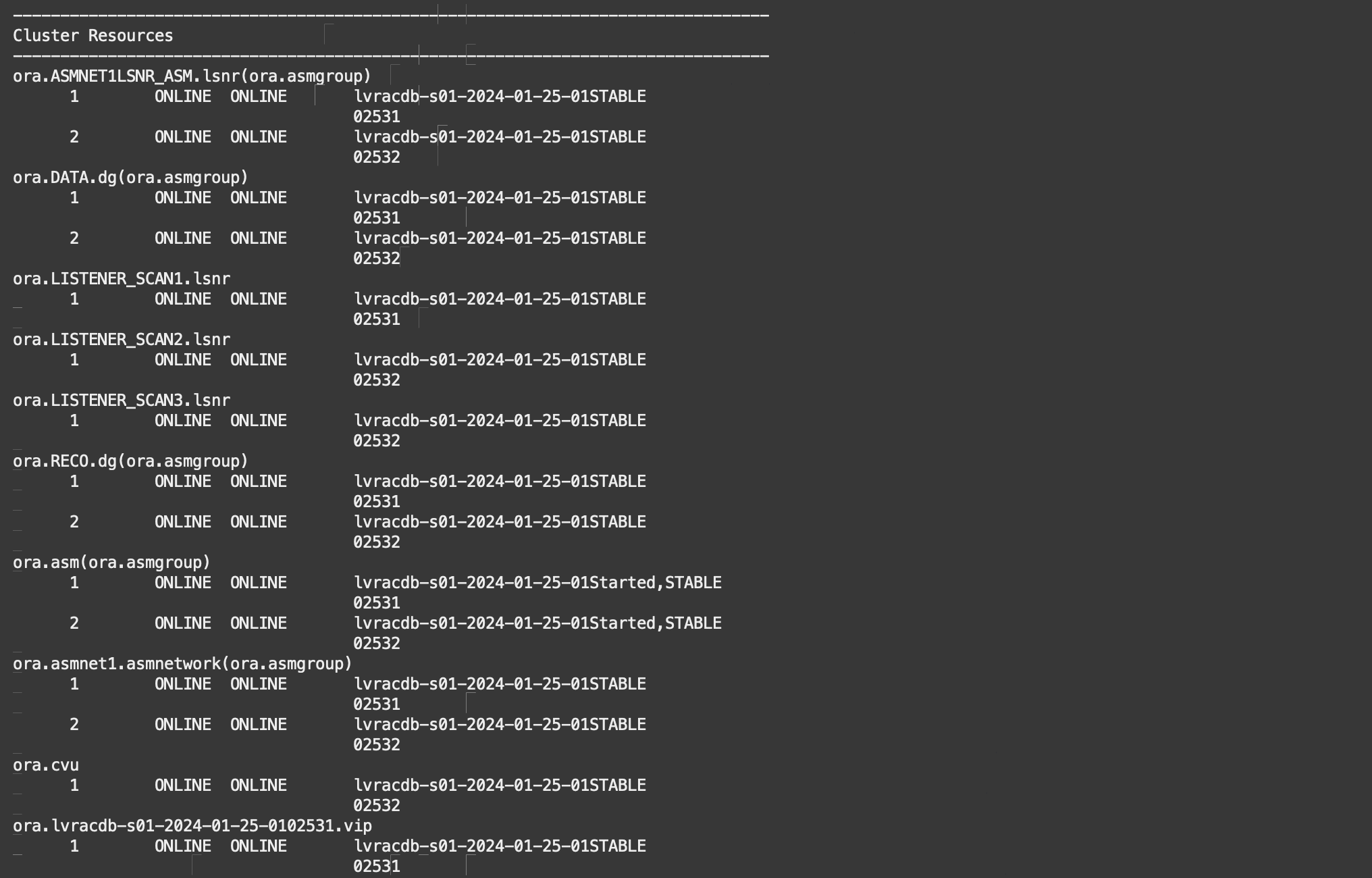
Task: Click the ora.cvu resource name
Action: coord(46,765)
